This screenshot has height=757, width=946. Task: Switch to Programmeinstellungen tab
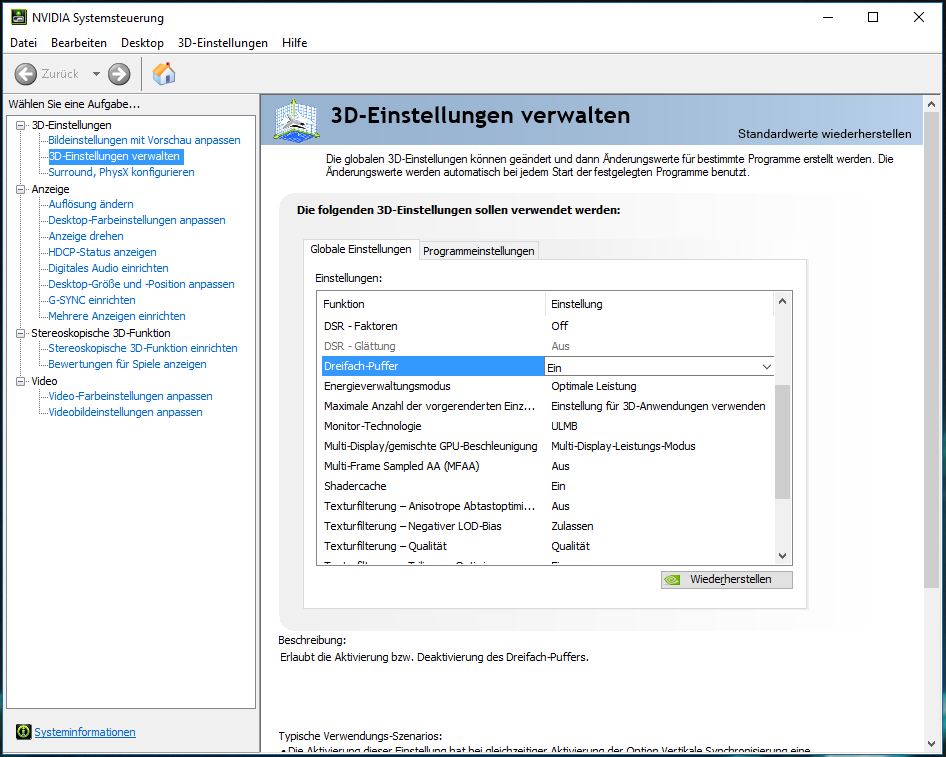[478, 251]
